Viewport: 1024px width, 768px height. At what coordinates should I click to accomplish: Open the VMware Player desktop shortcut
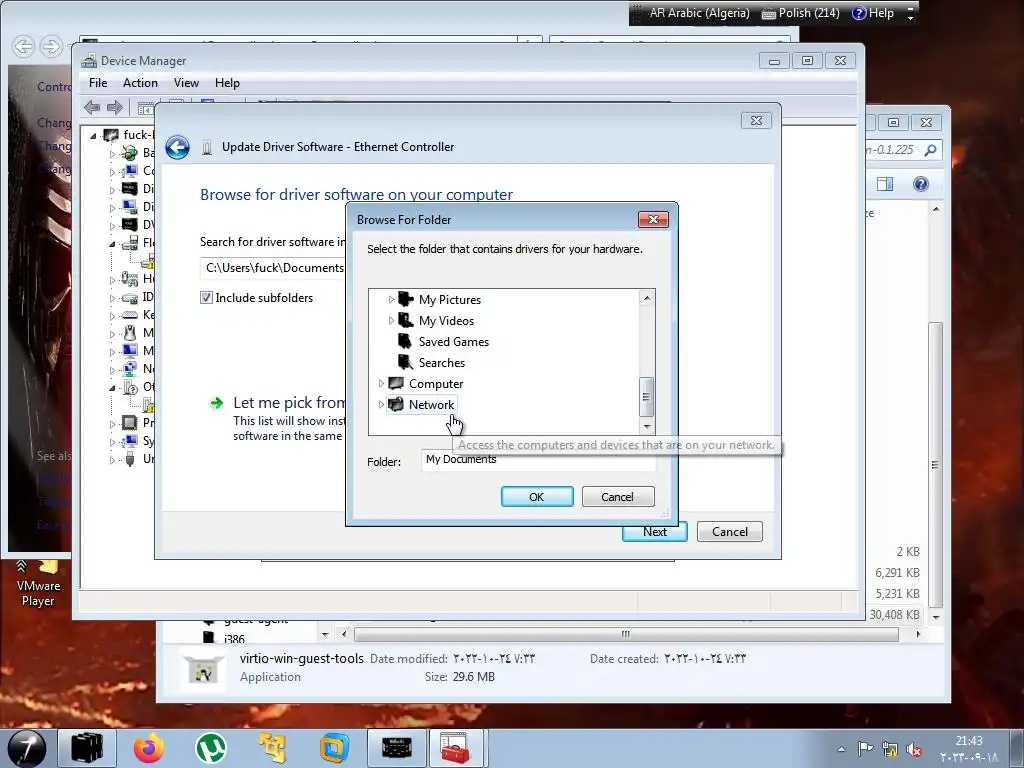click(x=38, y=582)
